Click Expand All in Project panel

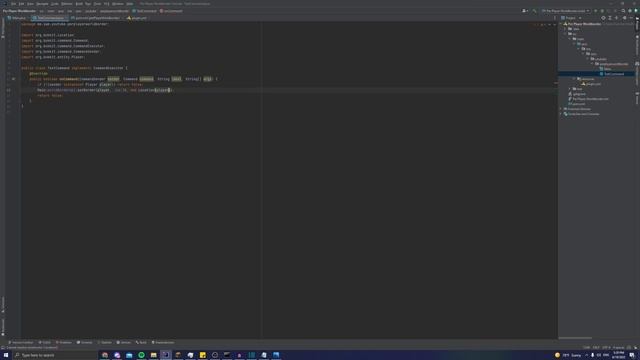[x=610, y=18]
